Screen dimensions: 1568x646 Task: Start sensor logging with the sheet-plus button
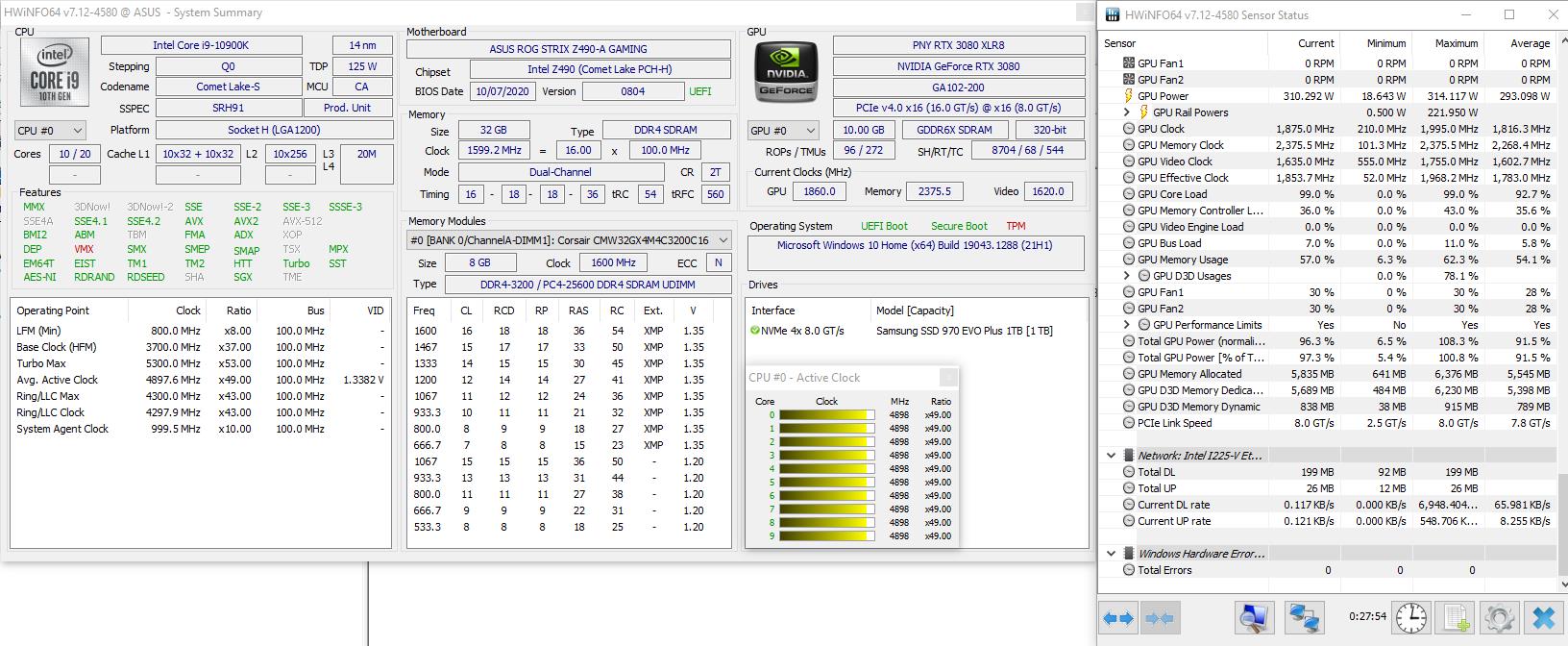point(1458,617)
